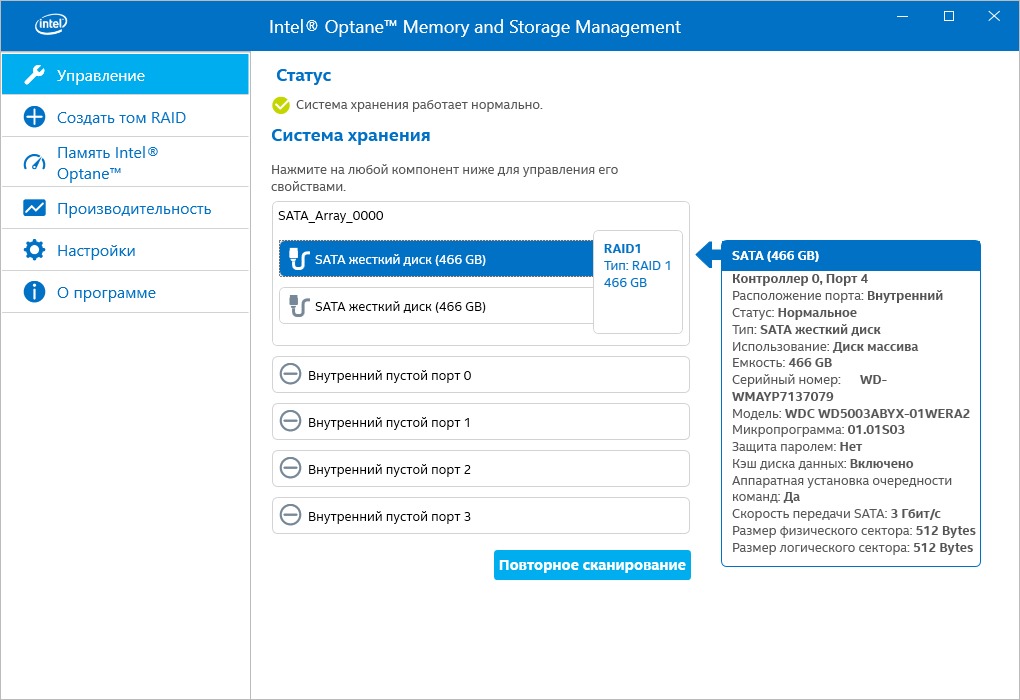Click the Intel logo in the title bar
Screen dimensions: 1020x700
(x=51, y=26)
